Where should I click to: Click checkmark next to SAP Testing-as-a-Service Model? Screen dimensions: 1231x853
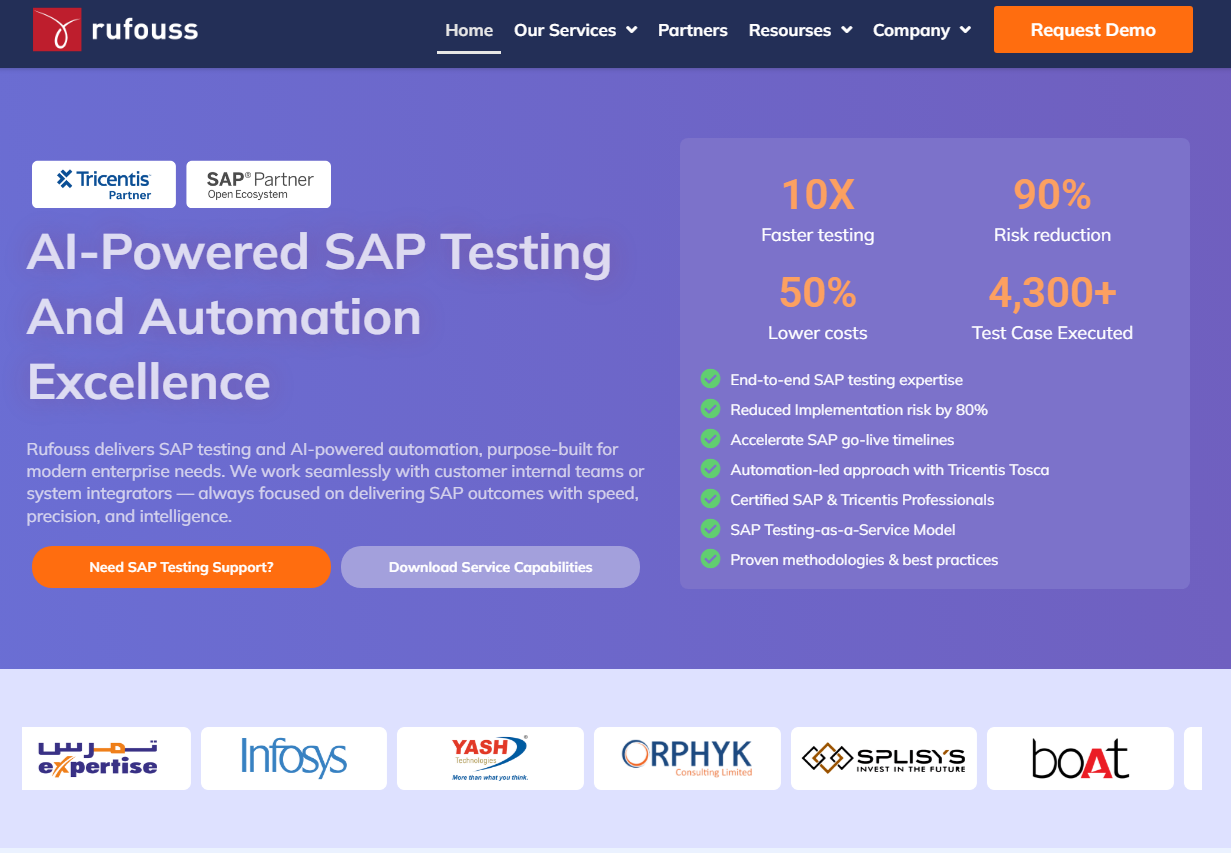pyautogui.click(x=710, y=529)
